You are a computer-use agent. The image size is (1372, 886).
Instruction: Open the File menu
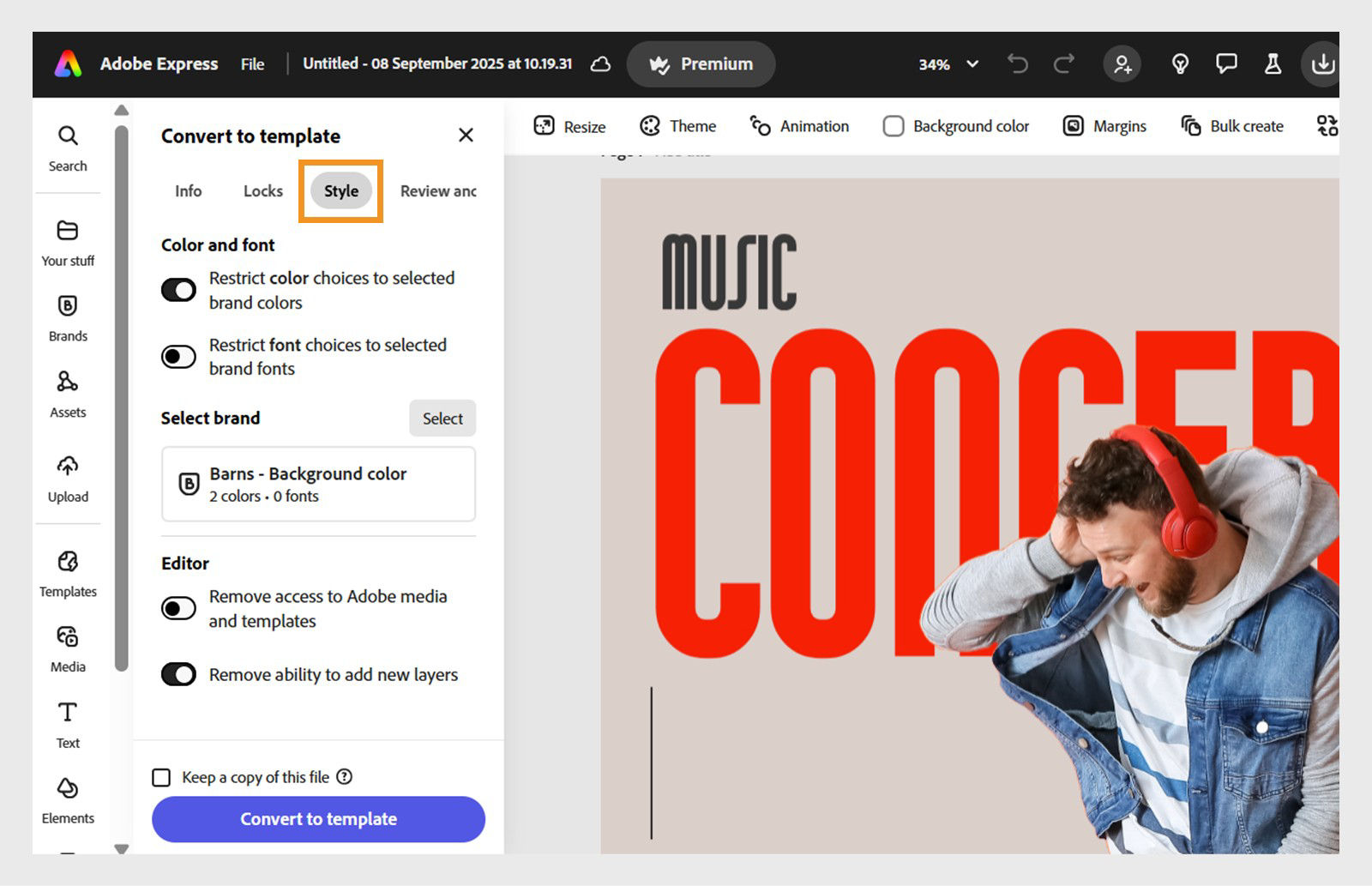(252, 64)
